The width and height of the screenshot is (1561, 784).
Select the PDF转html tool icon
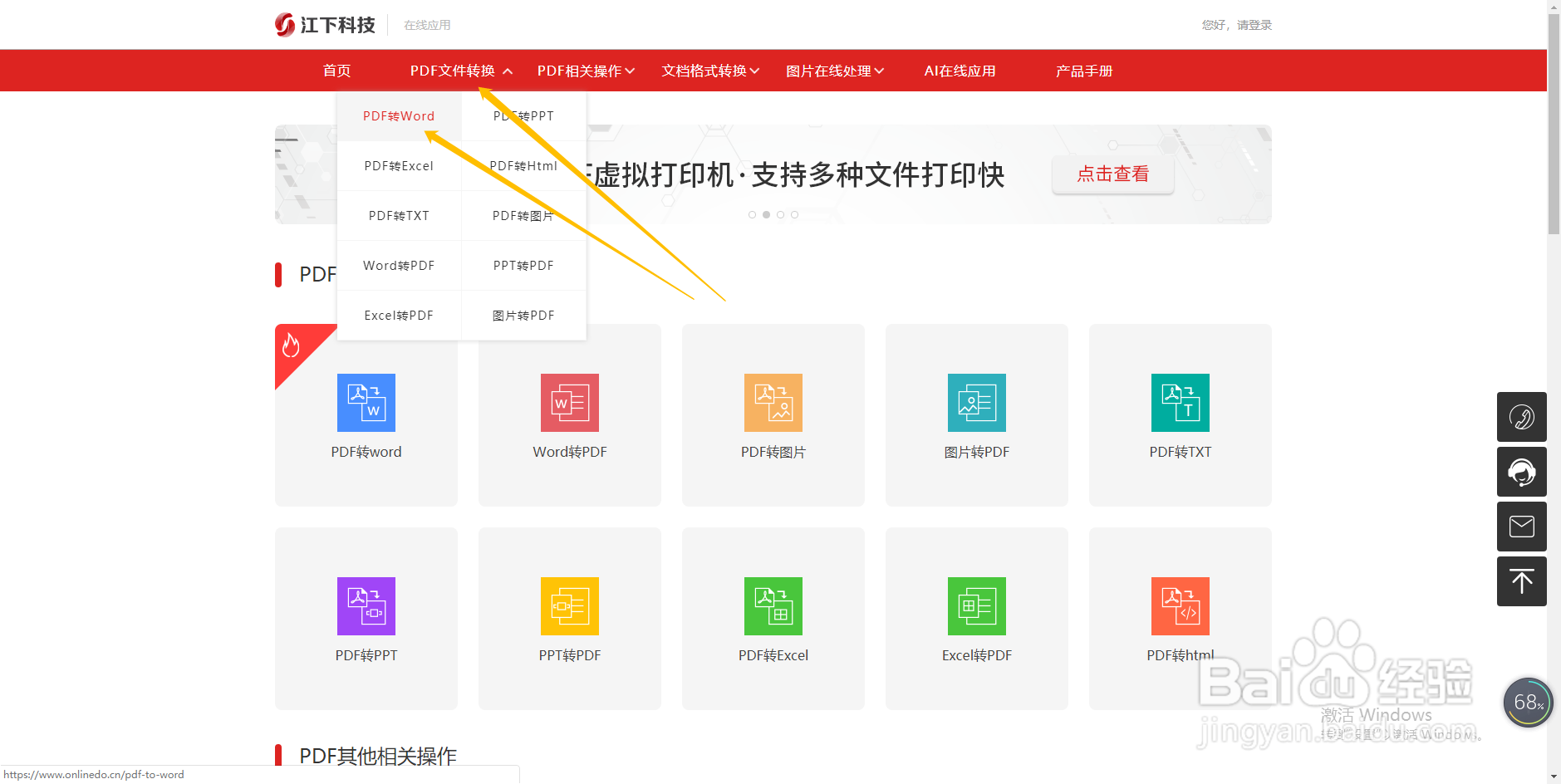click(x=1180, y=606)
